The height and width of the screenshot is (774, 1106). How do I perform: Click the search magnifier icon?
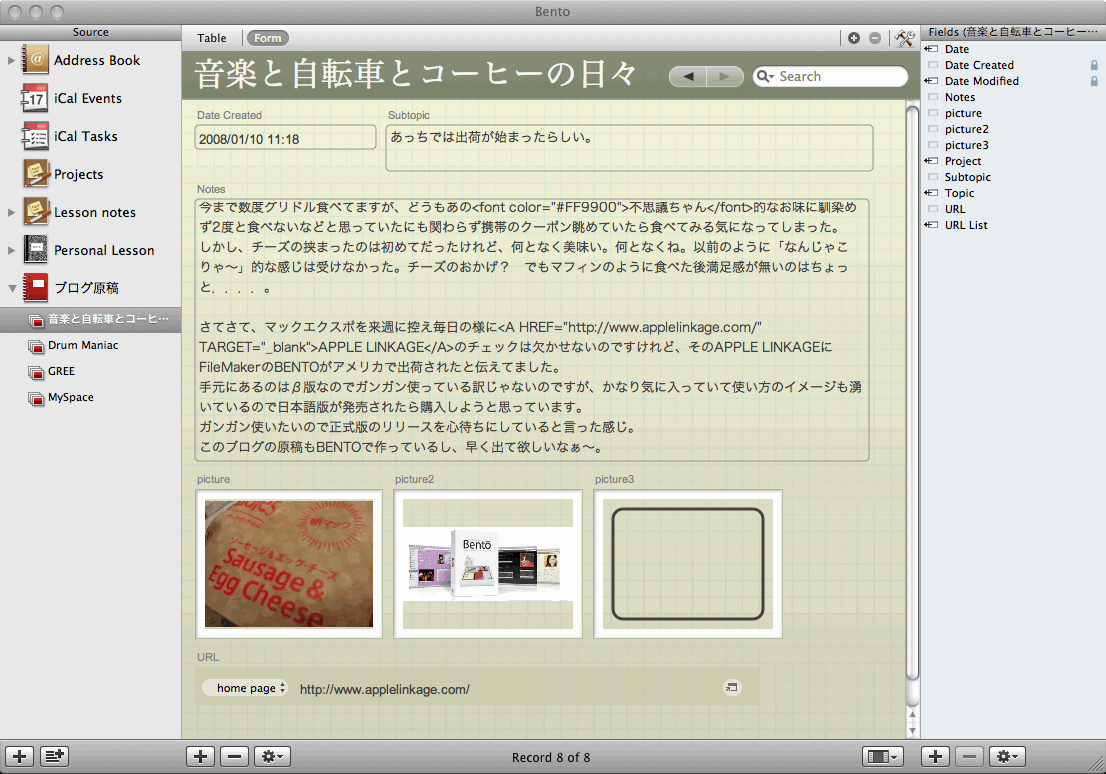762,76
